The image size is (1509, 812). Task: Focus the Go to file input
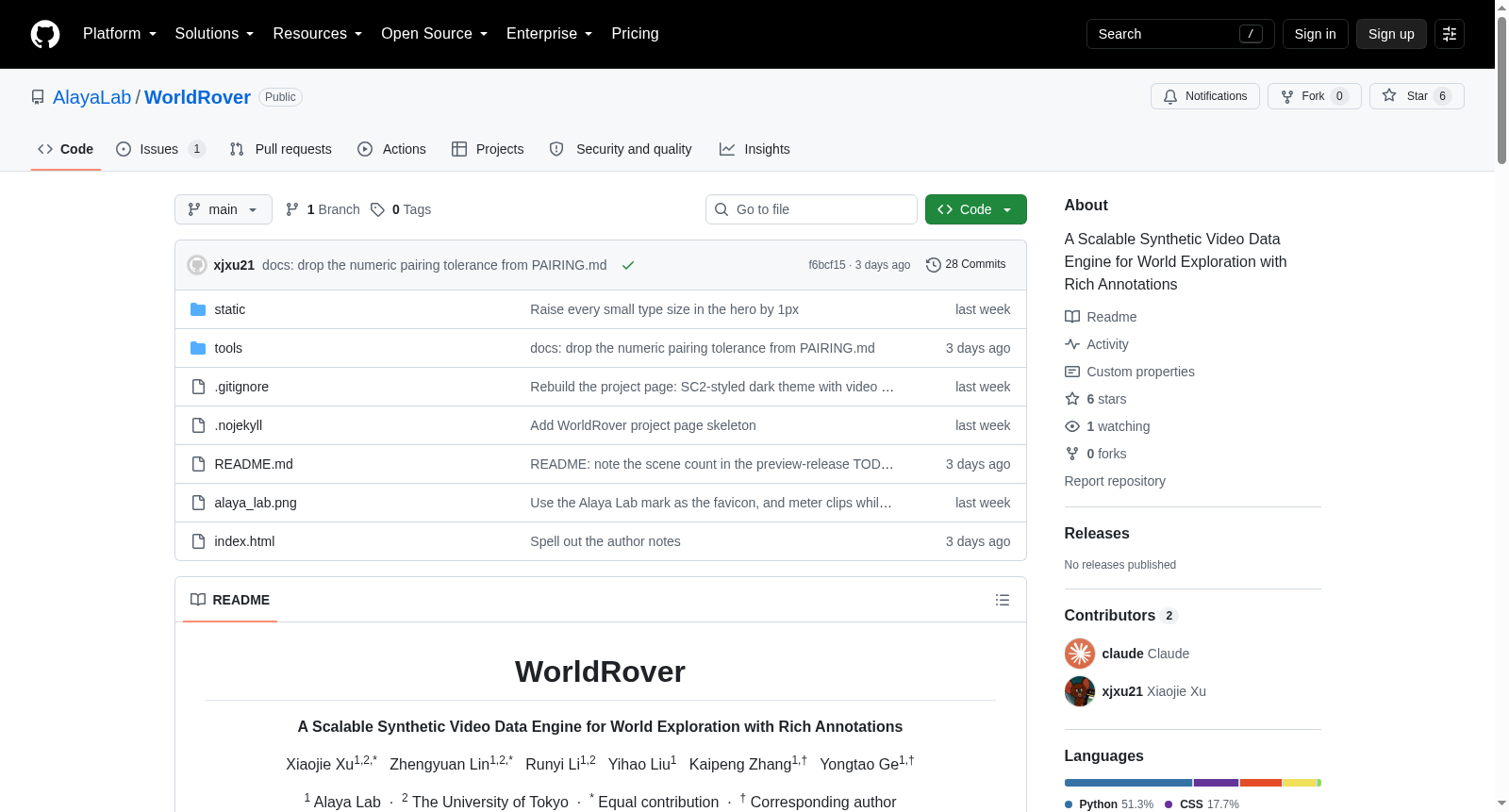[x=811, y=209]
